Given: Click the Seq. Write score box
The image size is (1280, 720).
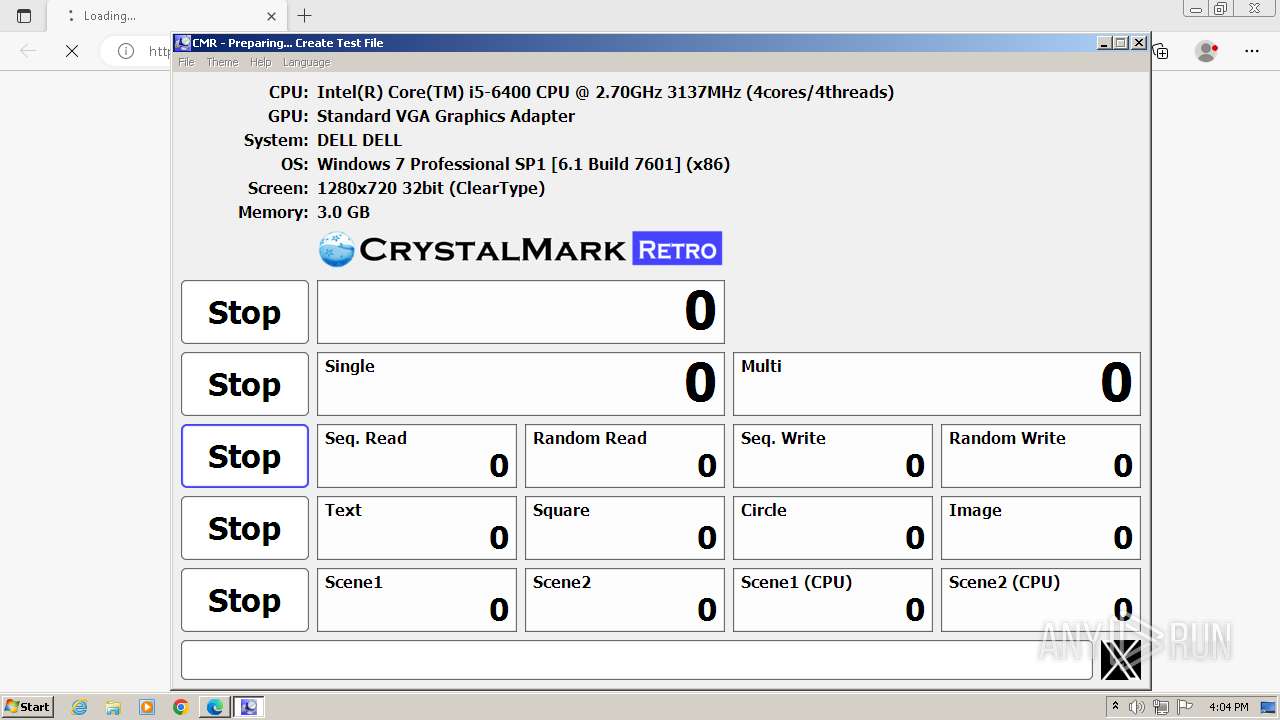Looking at the screenshot, I should pyautogui.click(x=833, y=456).
